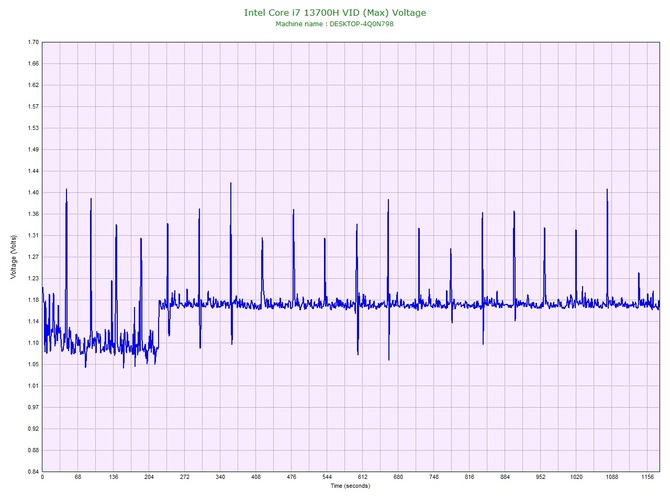
Task: Click the 1.57 y-axis value
Action: 33,107
